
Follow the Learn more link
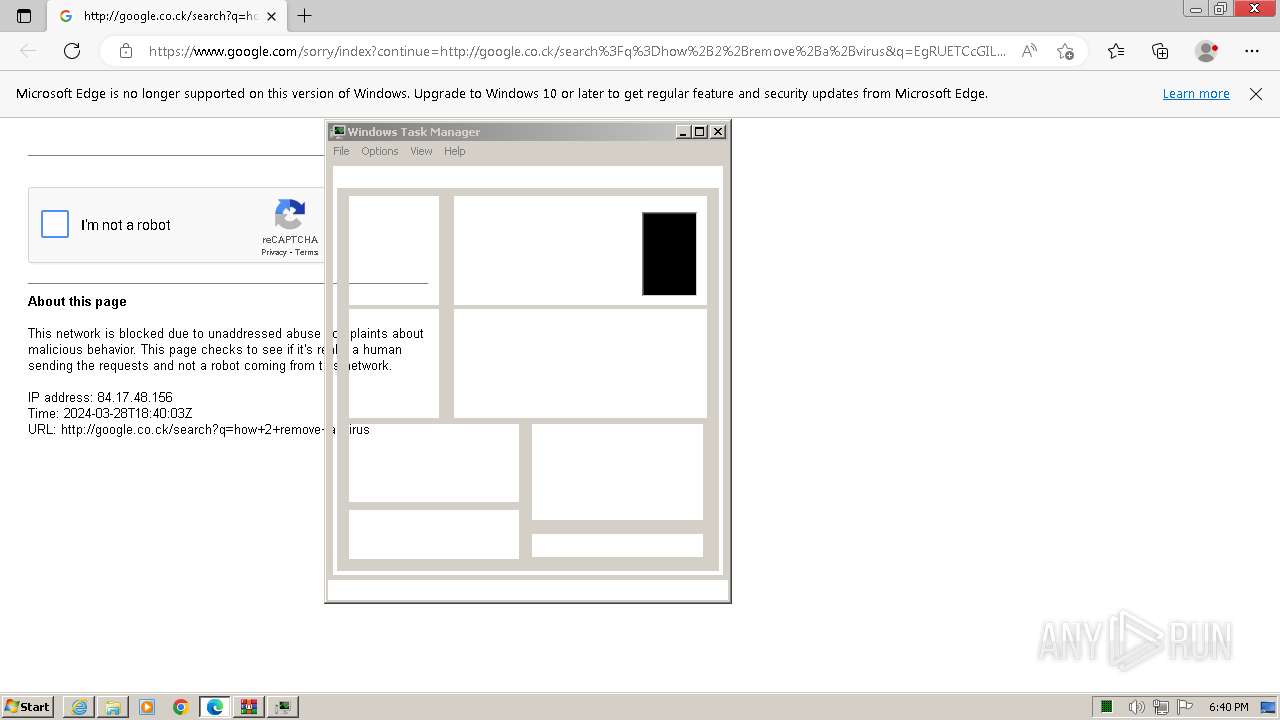coord(1196,94)
